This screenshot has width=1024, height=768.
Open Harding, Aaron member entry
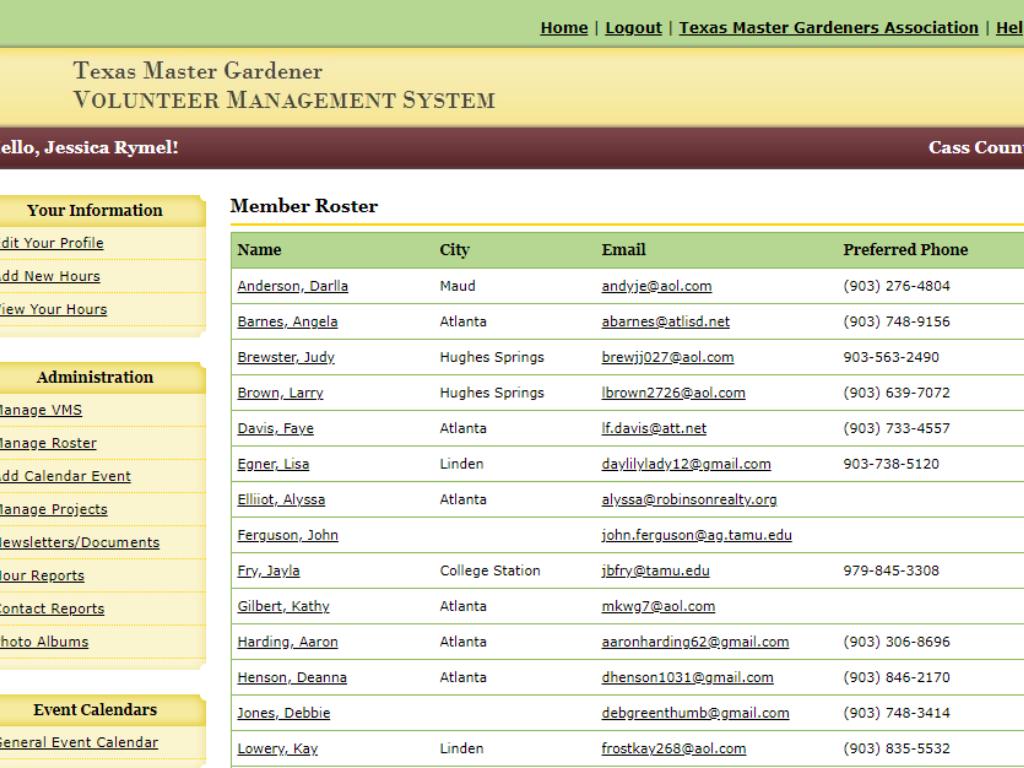click(x=287, y=642)
